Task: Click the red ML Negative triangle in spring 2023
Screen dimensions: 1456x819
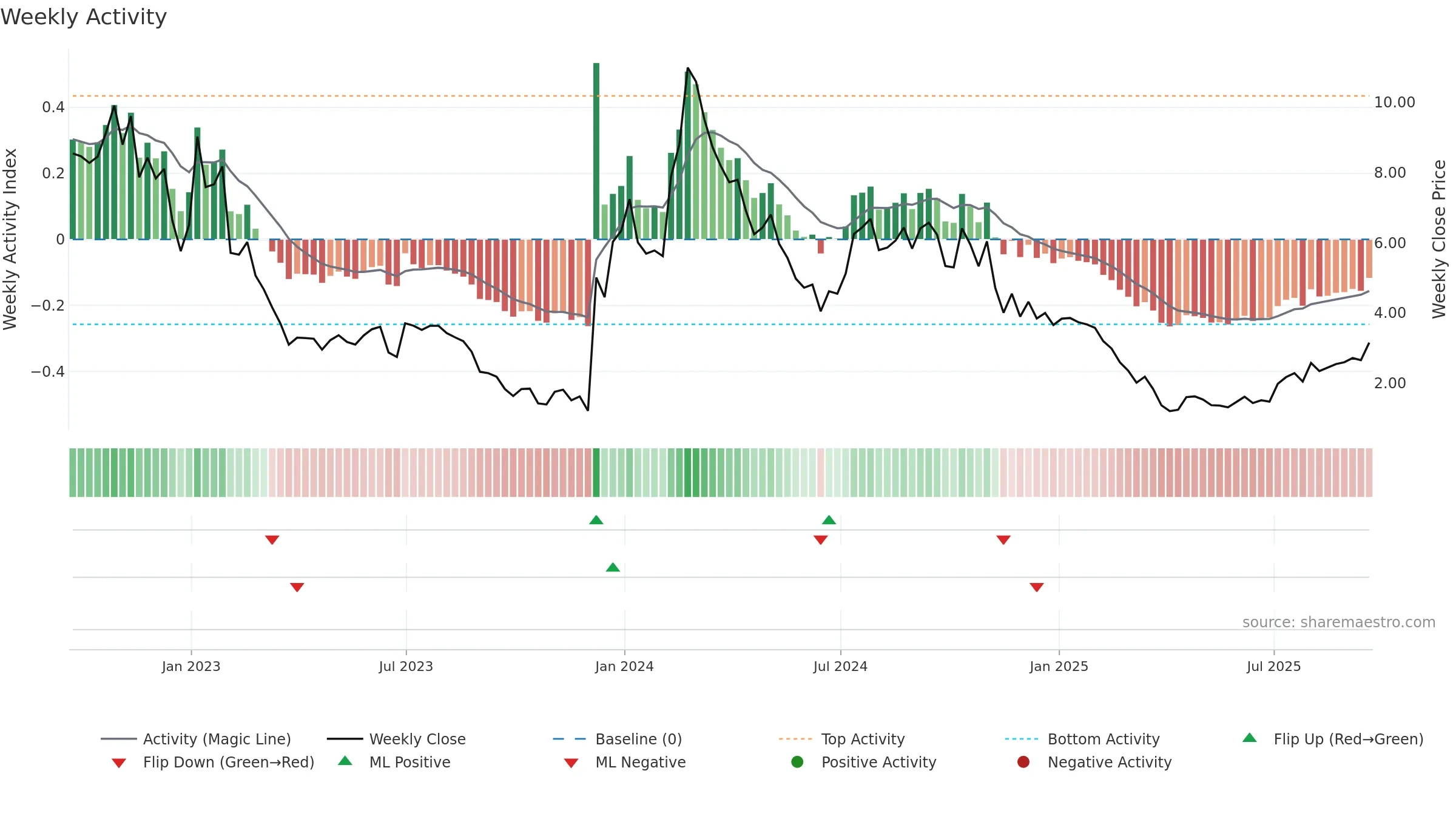Action: [x=297, y=587]
